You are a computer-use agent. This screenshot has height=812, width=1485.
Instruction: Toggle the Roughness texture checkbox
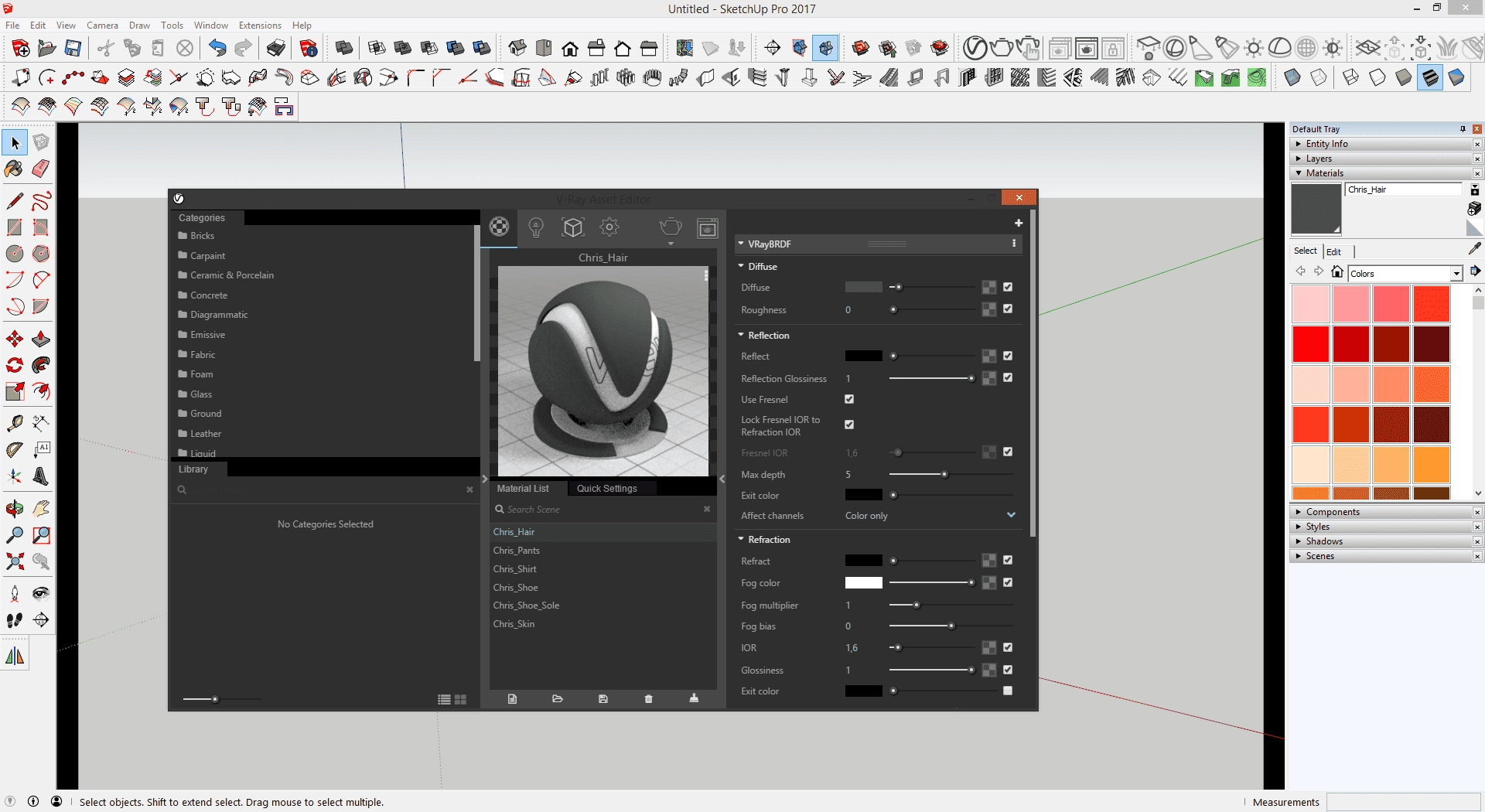tap(1008, 309)
